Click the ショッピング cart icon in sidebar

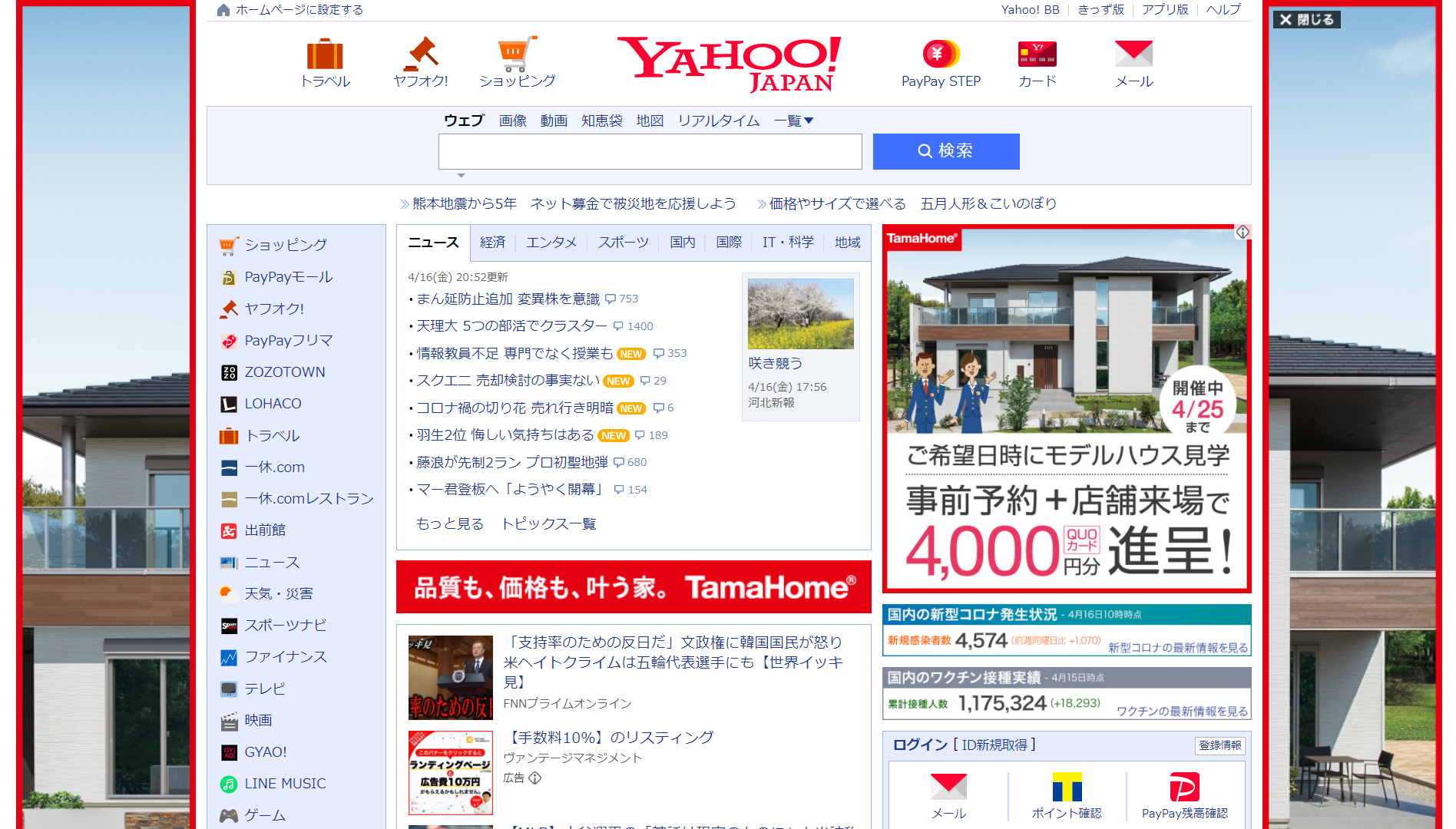(x=229, y=246)
